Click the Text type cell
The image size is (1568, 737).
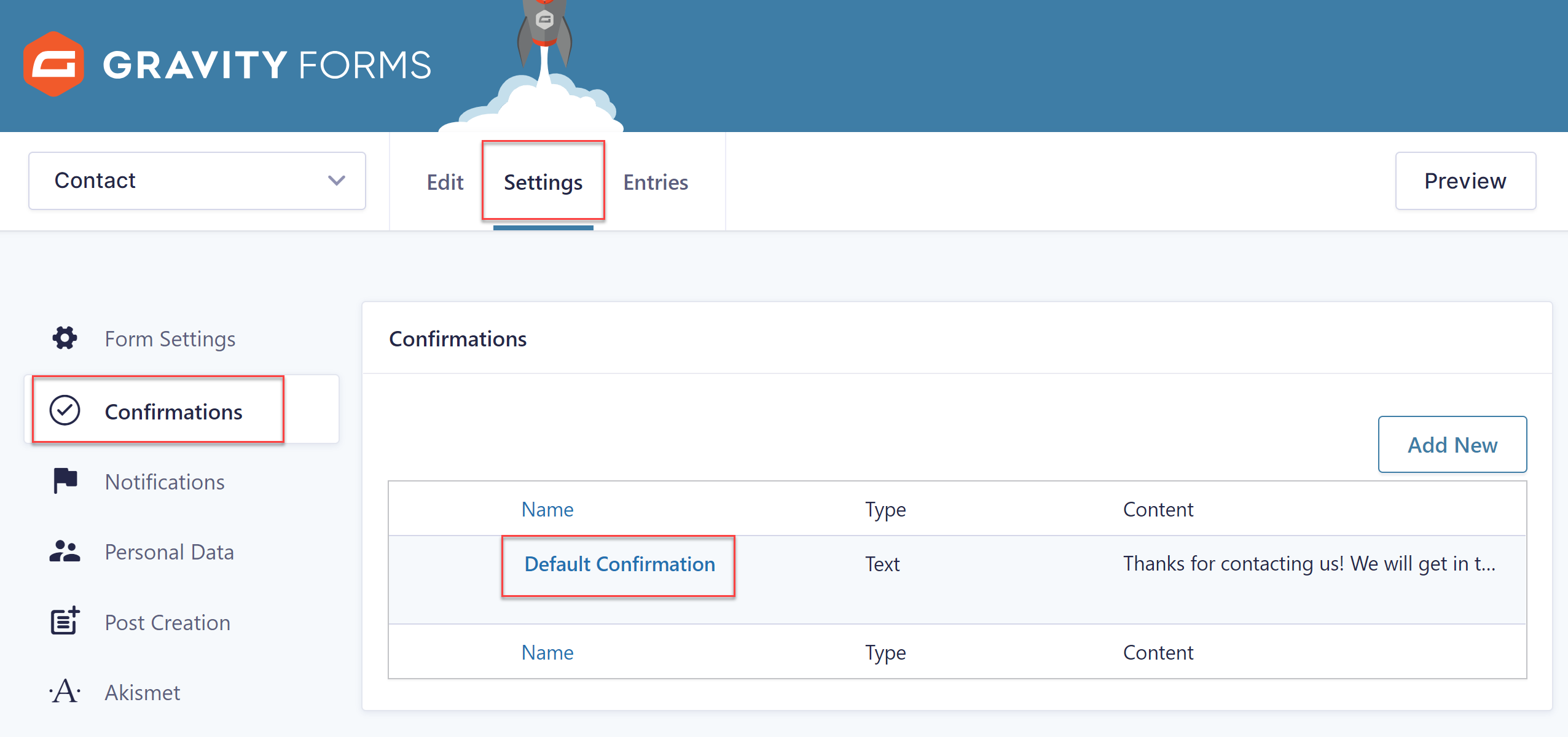pos(882,564)
